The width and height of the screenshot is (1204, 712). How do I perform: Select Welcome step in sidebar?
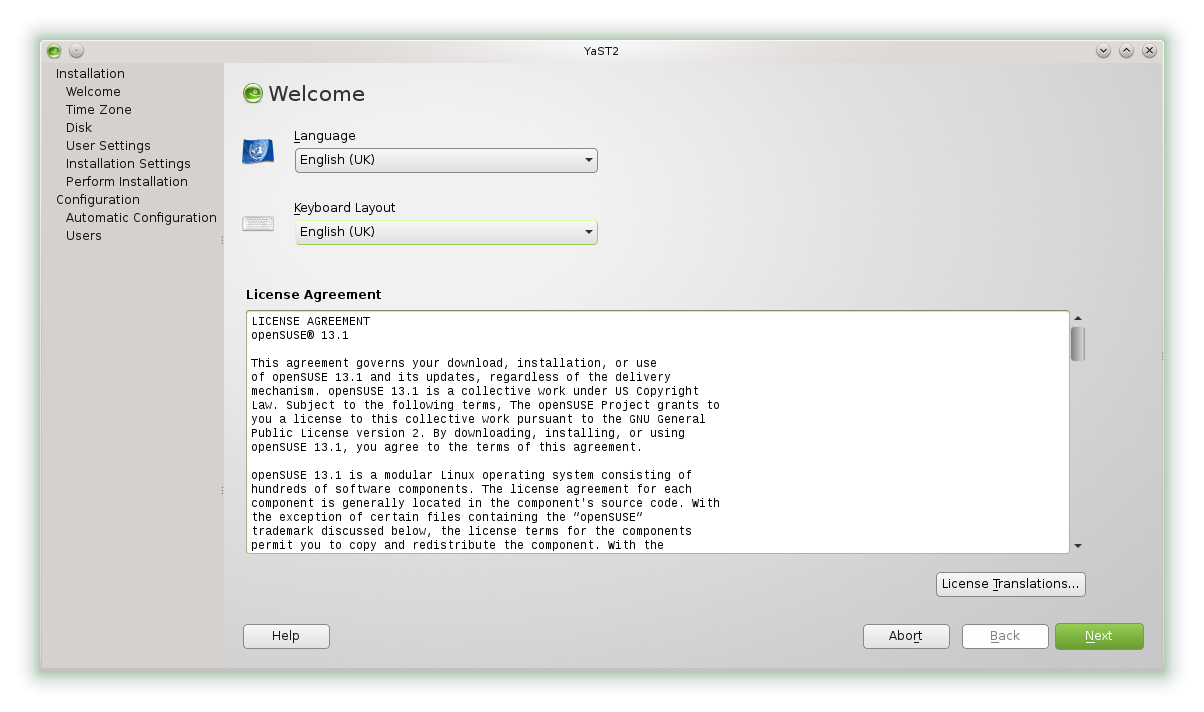coord(93,92)
